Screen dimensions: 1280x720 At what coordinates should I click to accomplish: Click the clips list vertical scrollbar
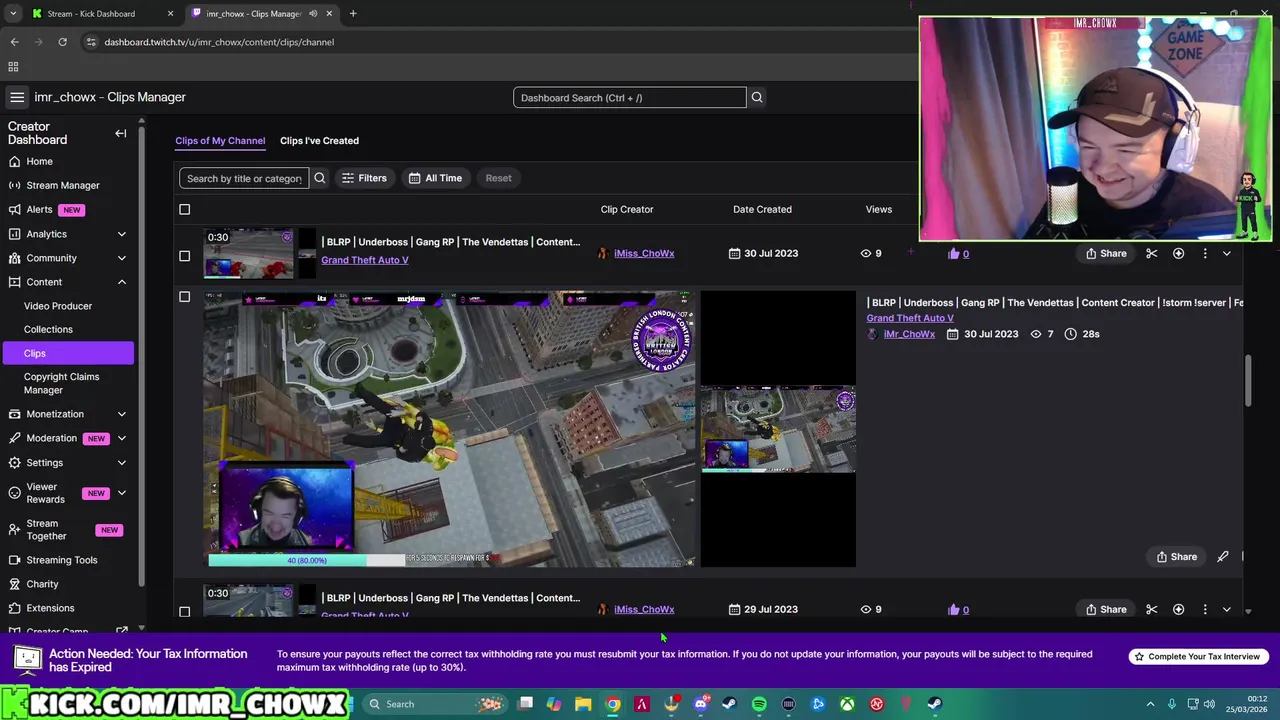tap(1248, 380)
